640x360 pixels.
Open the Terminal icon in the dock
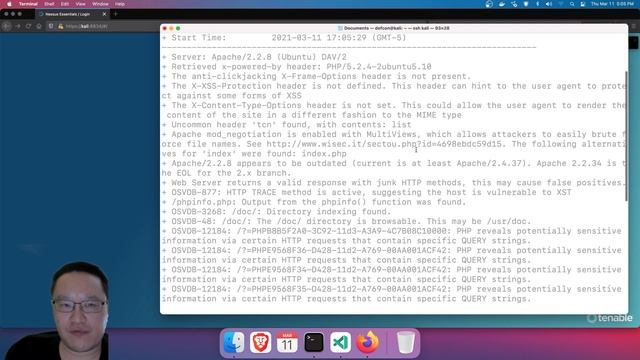pyautogui.click(x=314, y=342)
